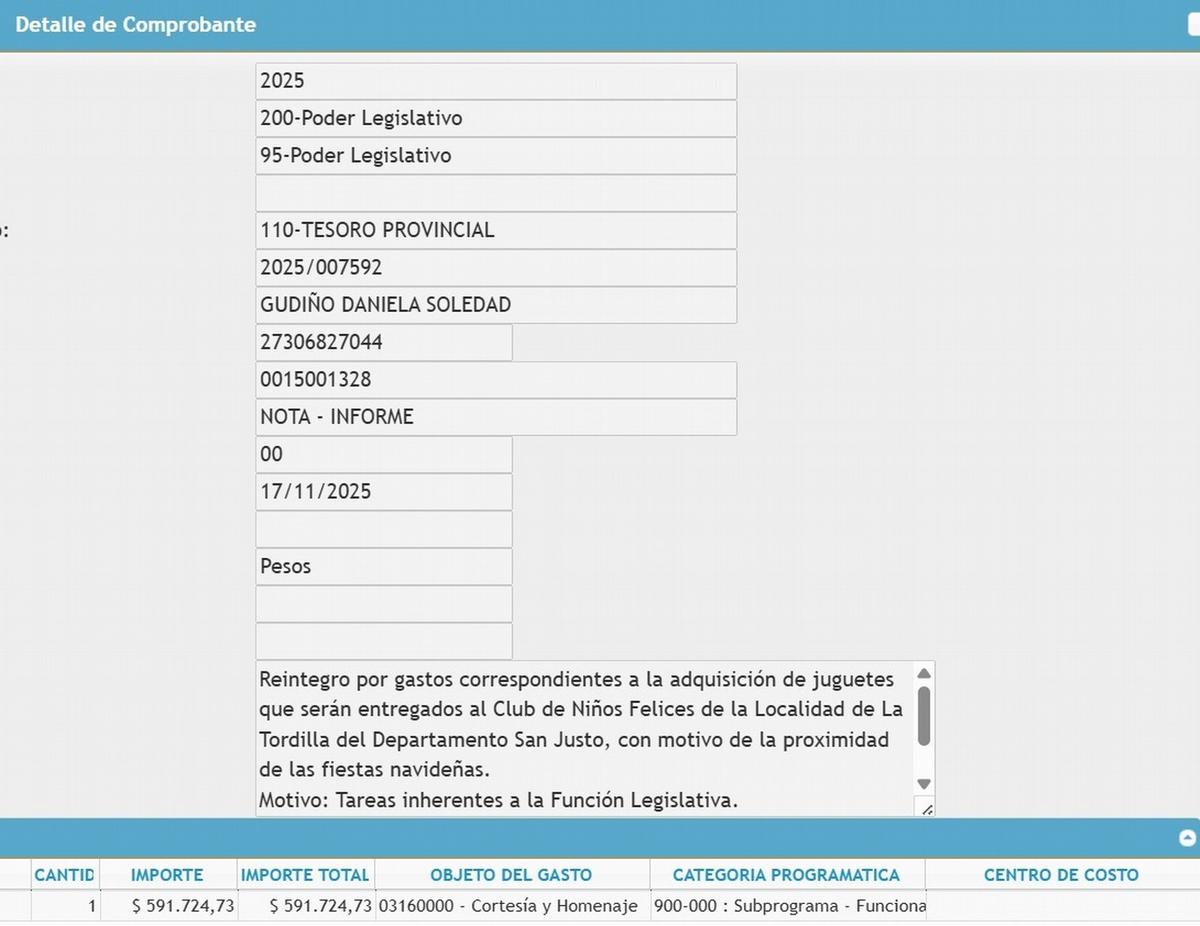
Task: Click the description box scrollbar thumb
Action: [x=924, y=716]
